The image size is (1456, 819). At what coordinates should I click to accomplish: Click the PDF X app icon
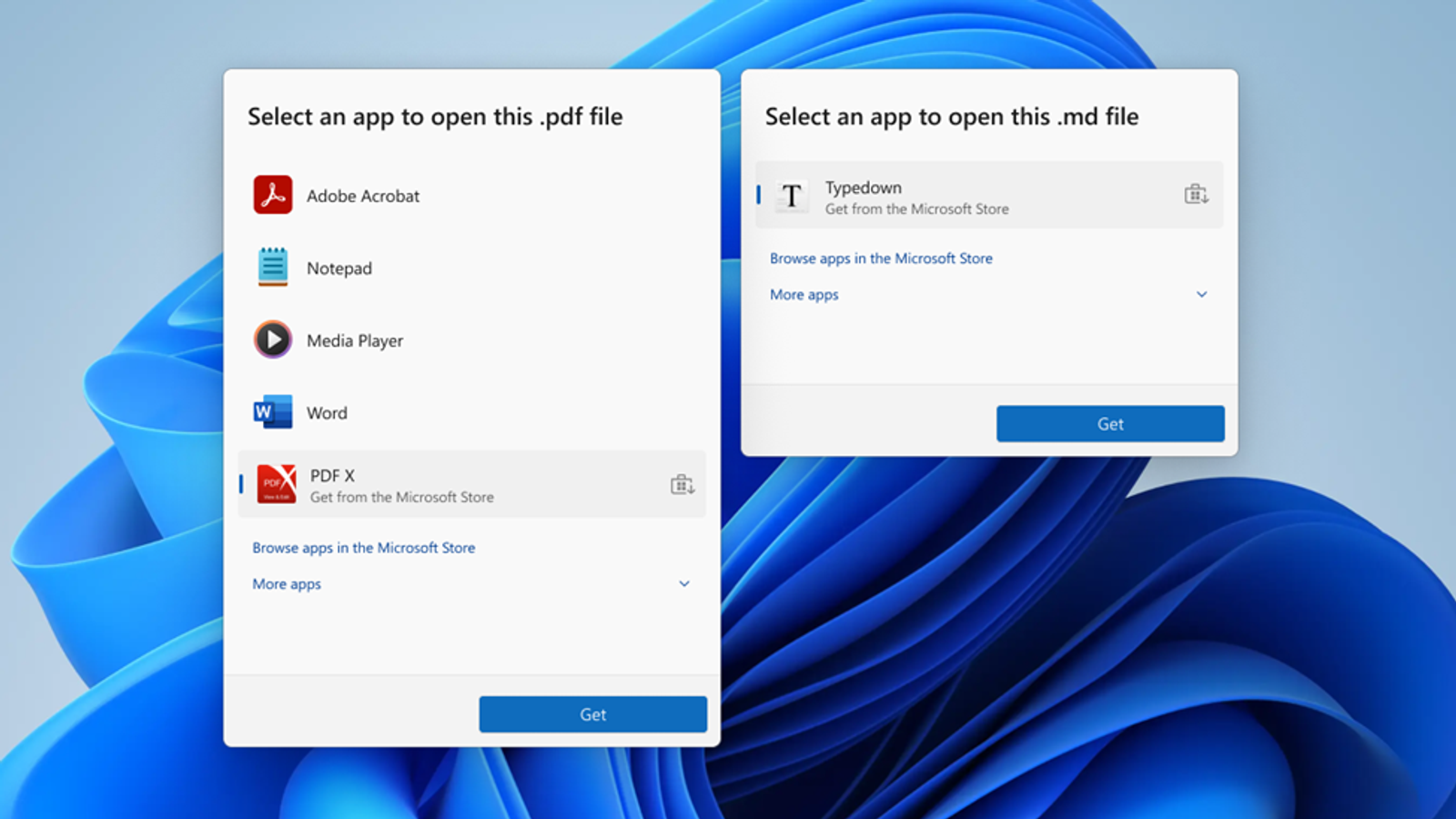pos(277,484)
